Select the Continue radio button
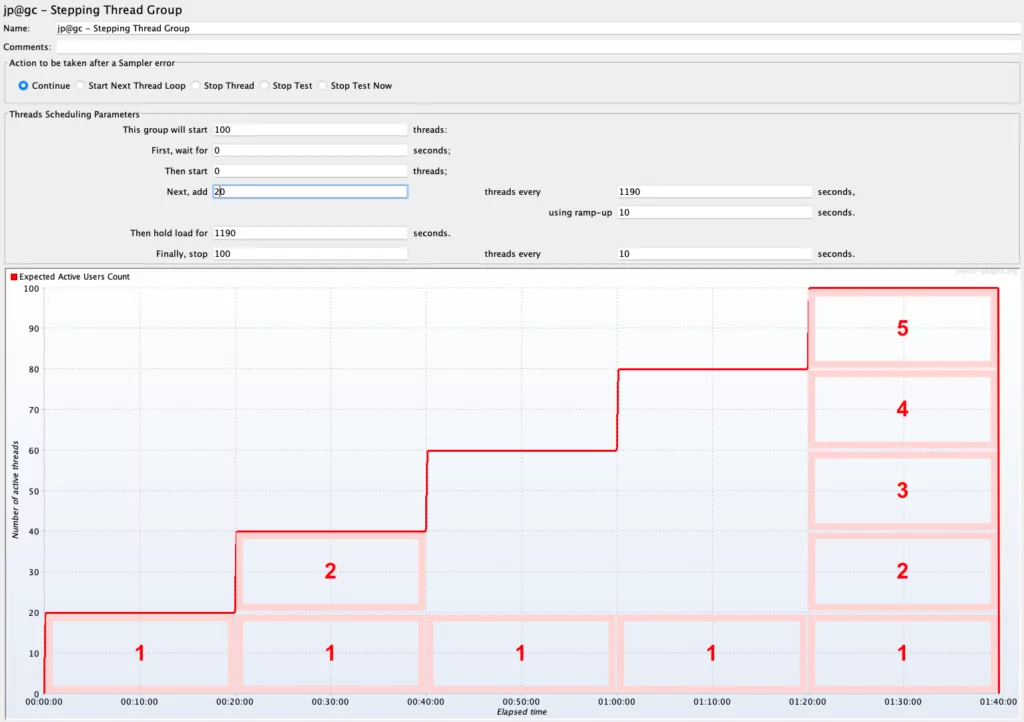1024x722 pixels. click(24, 86)
